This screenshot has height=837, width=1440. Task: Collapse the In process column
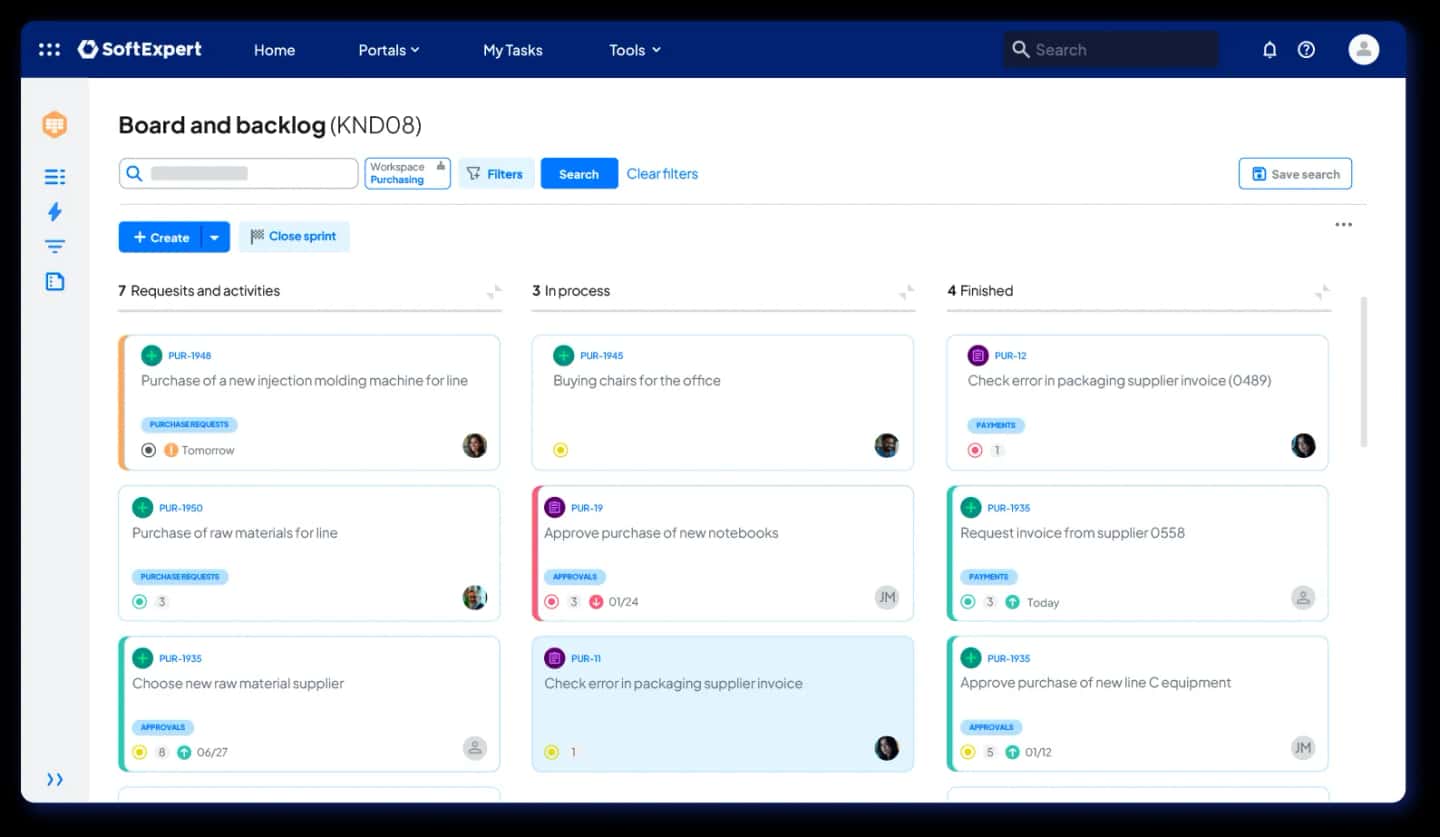[x=906, y=292]
